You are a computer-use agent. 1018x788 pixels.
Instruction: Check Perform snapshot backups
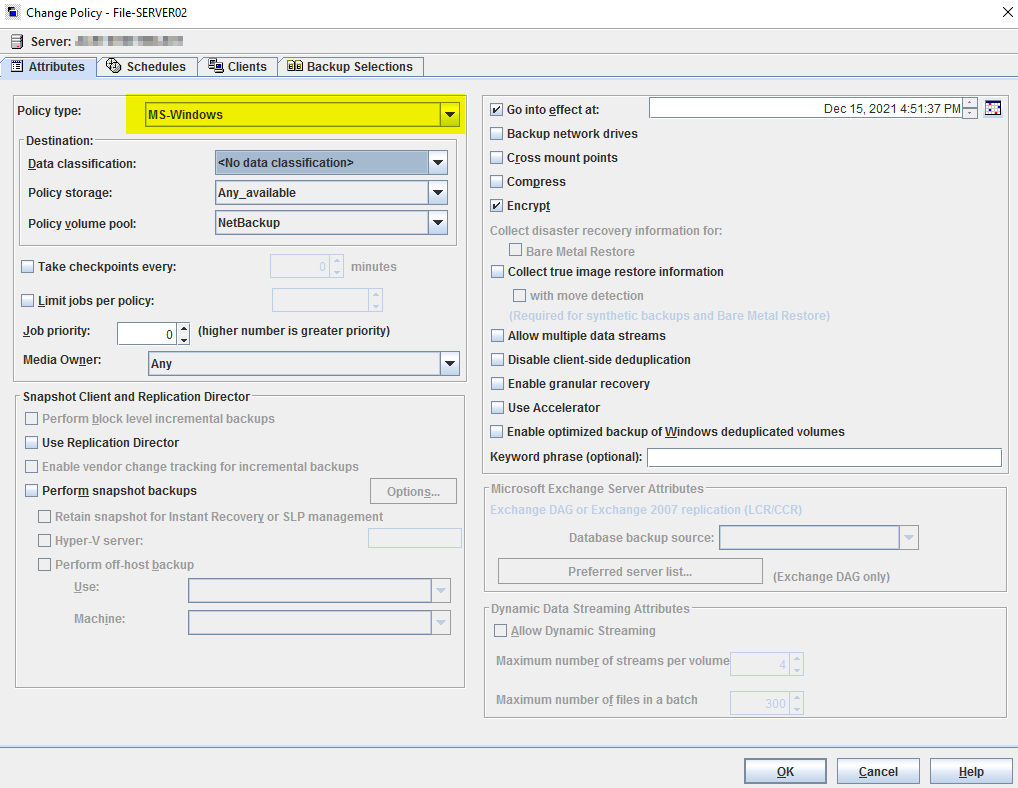31,491
